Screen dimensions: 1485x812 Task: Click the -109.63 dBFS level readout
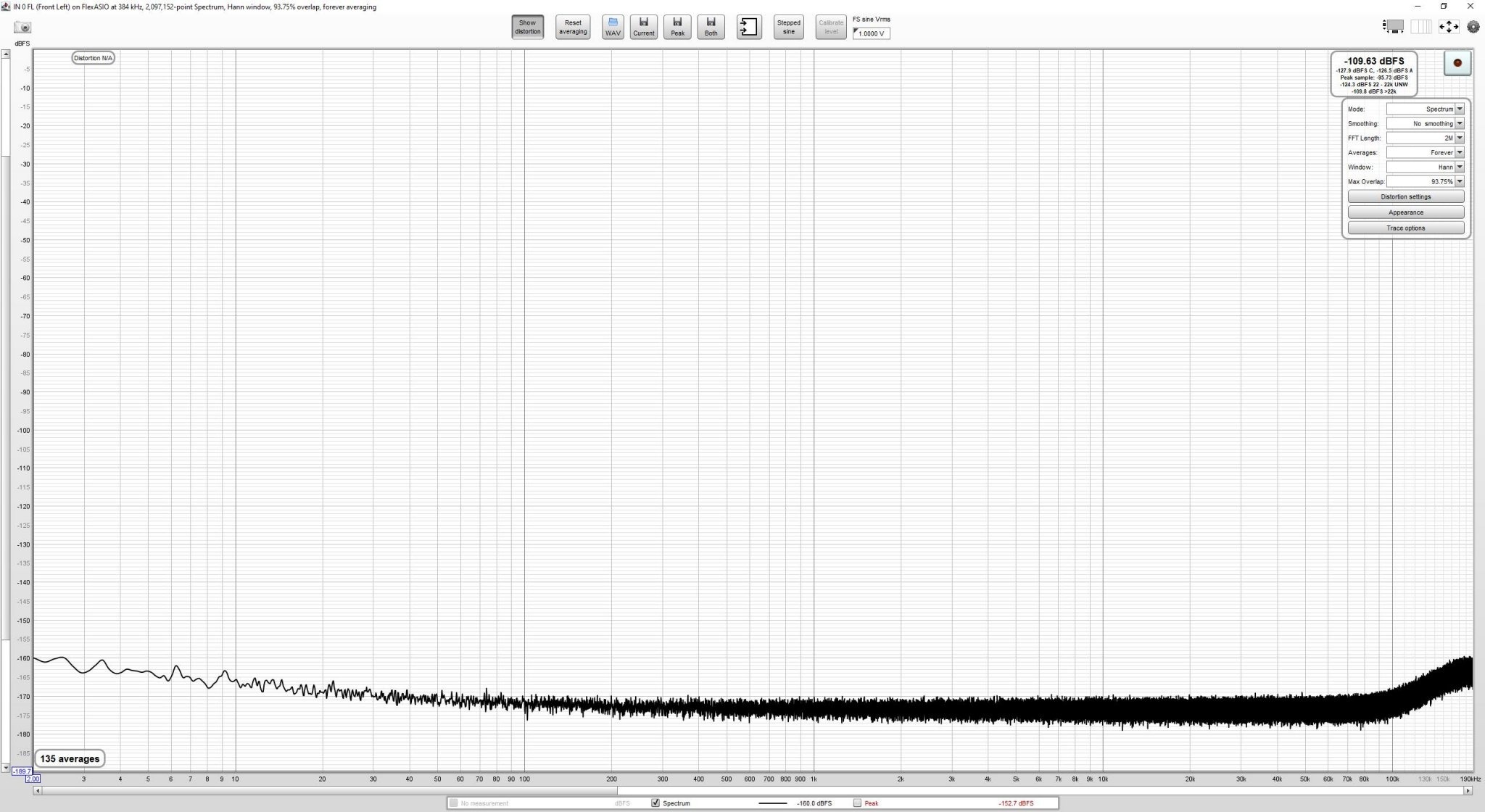click(1373, 61)
